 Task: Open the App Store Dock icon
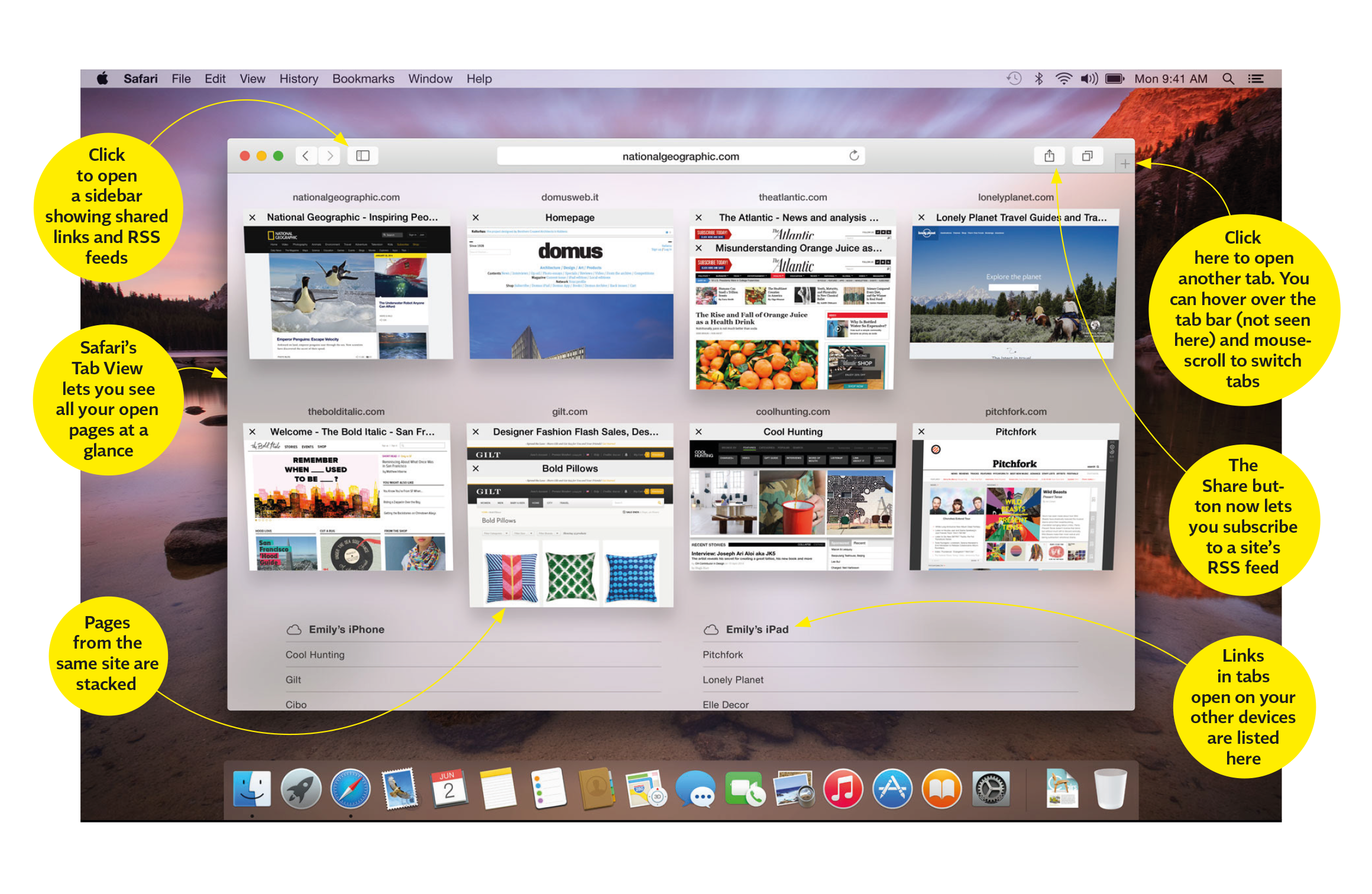tap(892, 789)
